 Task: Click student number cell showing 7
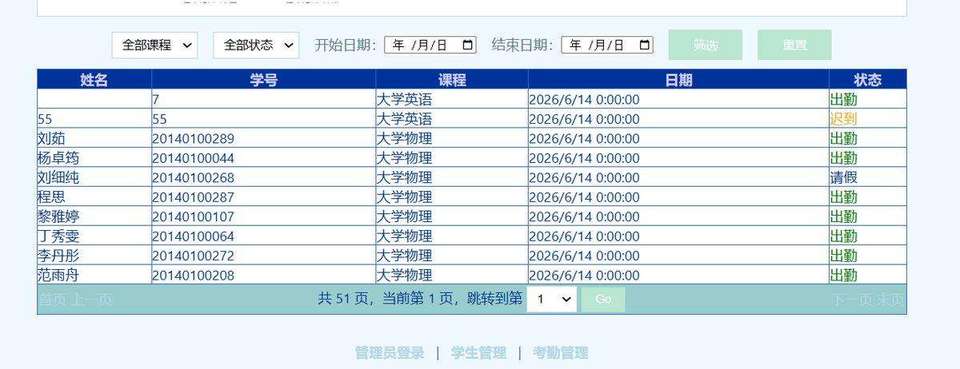coord(263,99)
